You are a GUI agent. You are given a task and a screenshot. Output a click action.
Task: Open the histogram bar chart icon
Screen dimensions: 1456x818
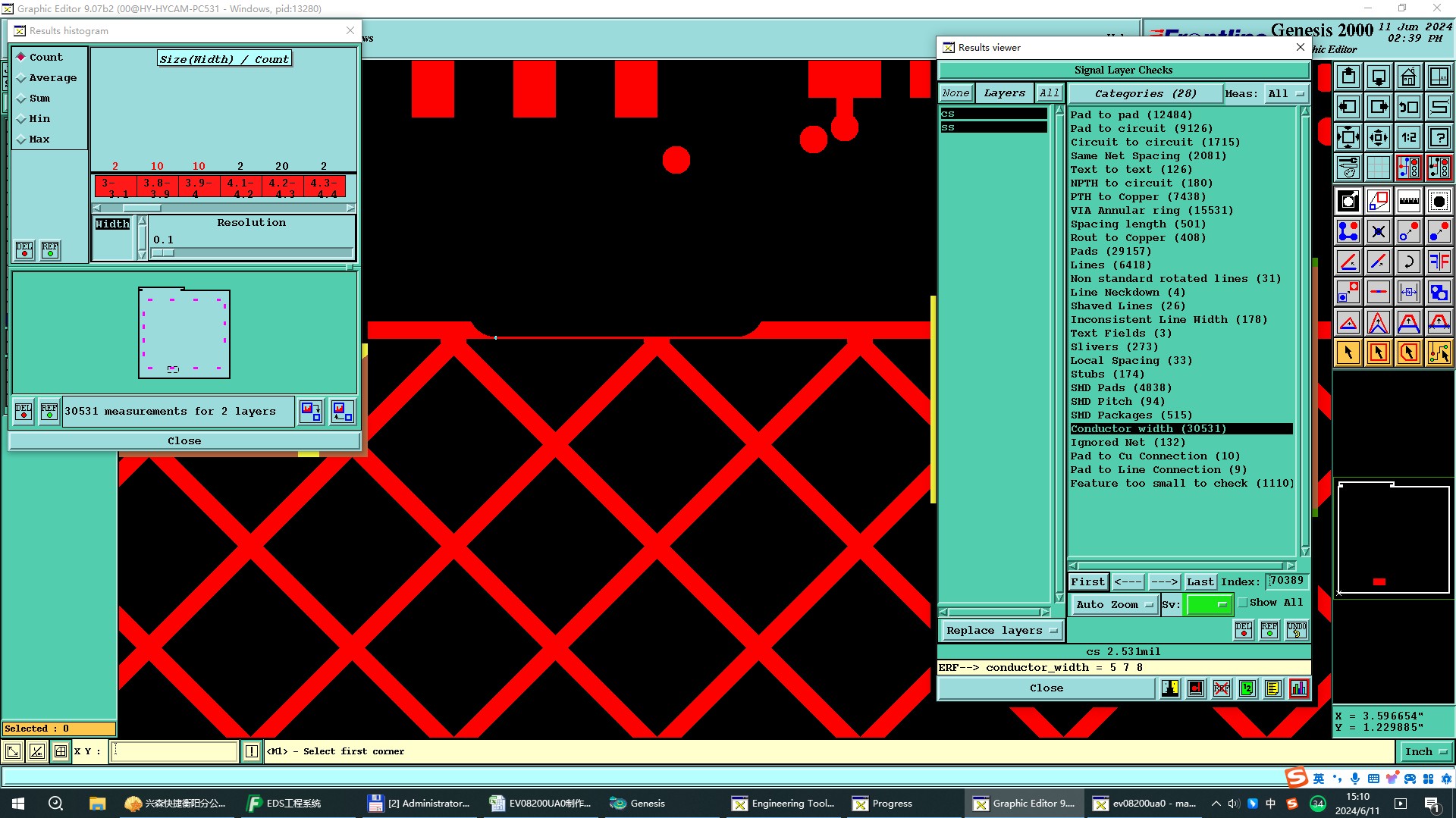1298,688
